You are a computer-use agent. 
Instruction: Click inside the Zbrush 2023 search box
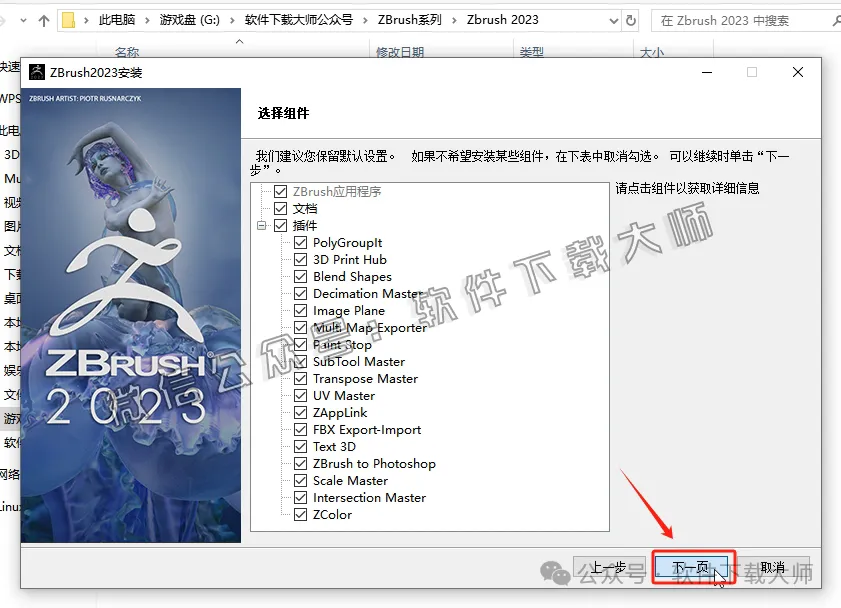point(745,19)
